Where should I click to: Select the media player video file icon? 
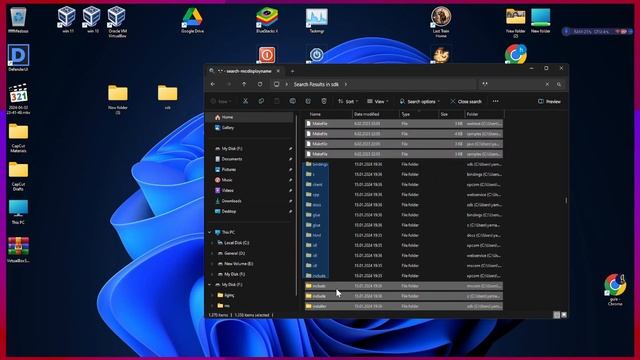click(x=18, y=99)
